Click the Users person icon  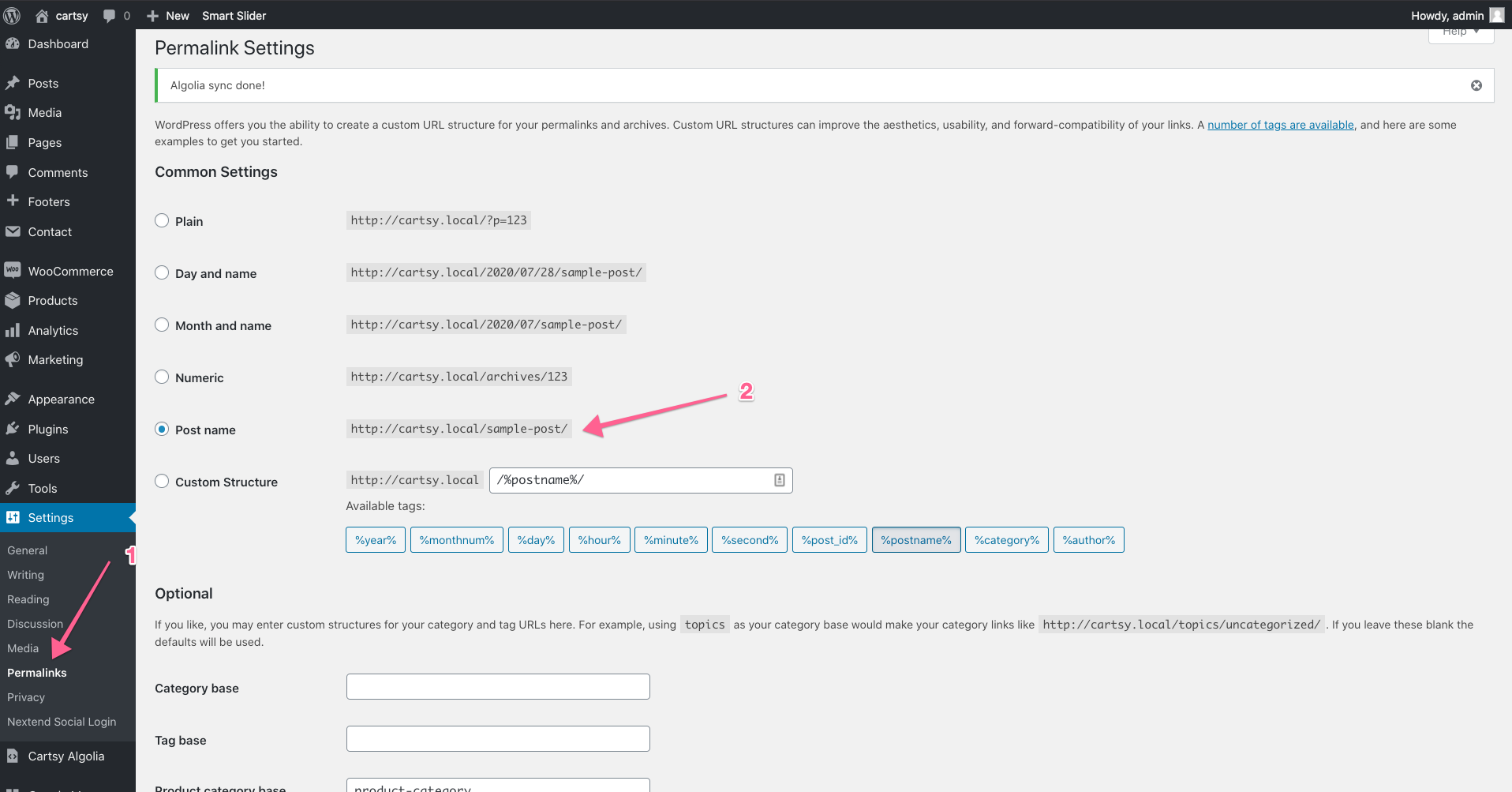click(x=13, y=458)
